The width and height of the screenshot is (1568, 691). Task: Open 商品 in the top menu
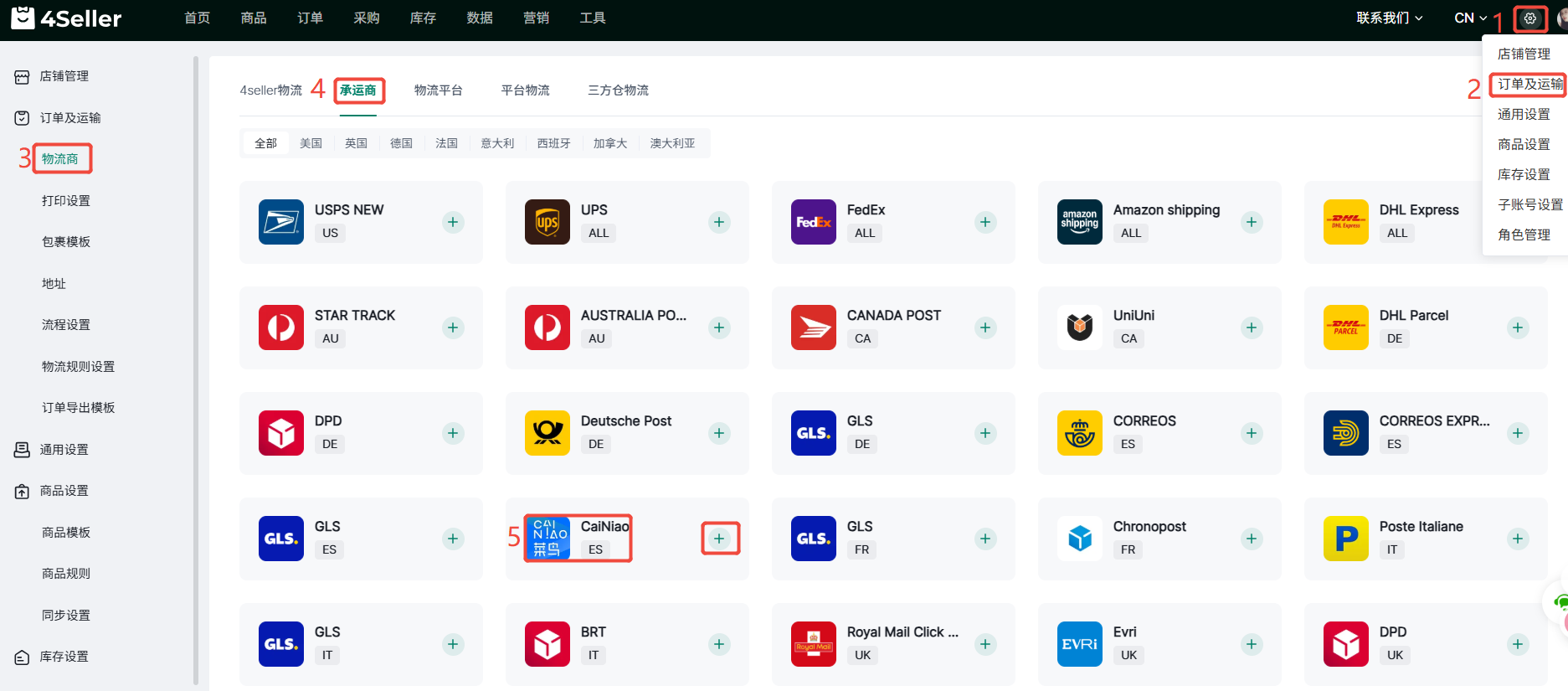[254, 18]
